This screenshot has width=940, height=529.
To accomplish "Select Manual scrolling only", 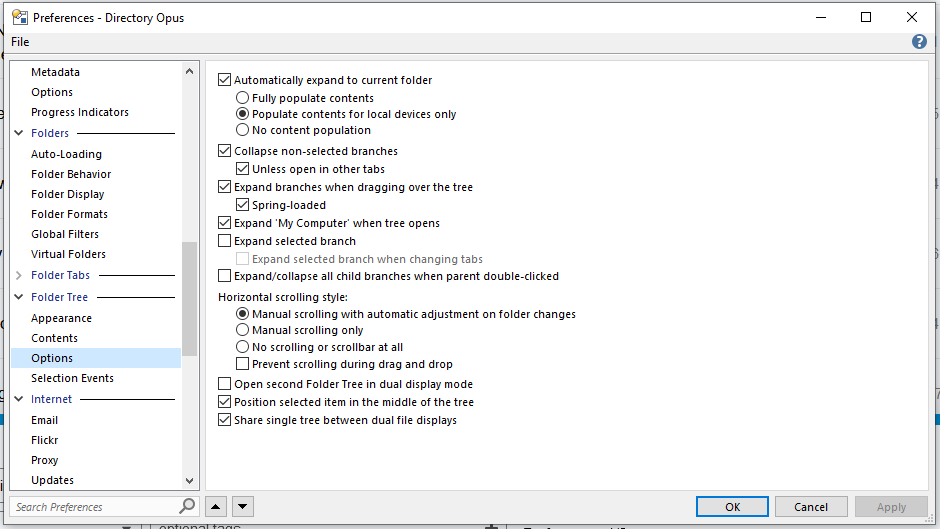I will (x=242, y=330).
